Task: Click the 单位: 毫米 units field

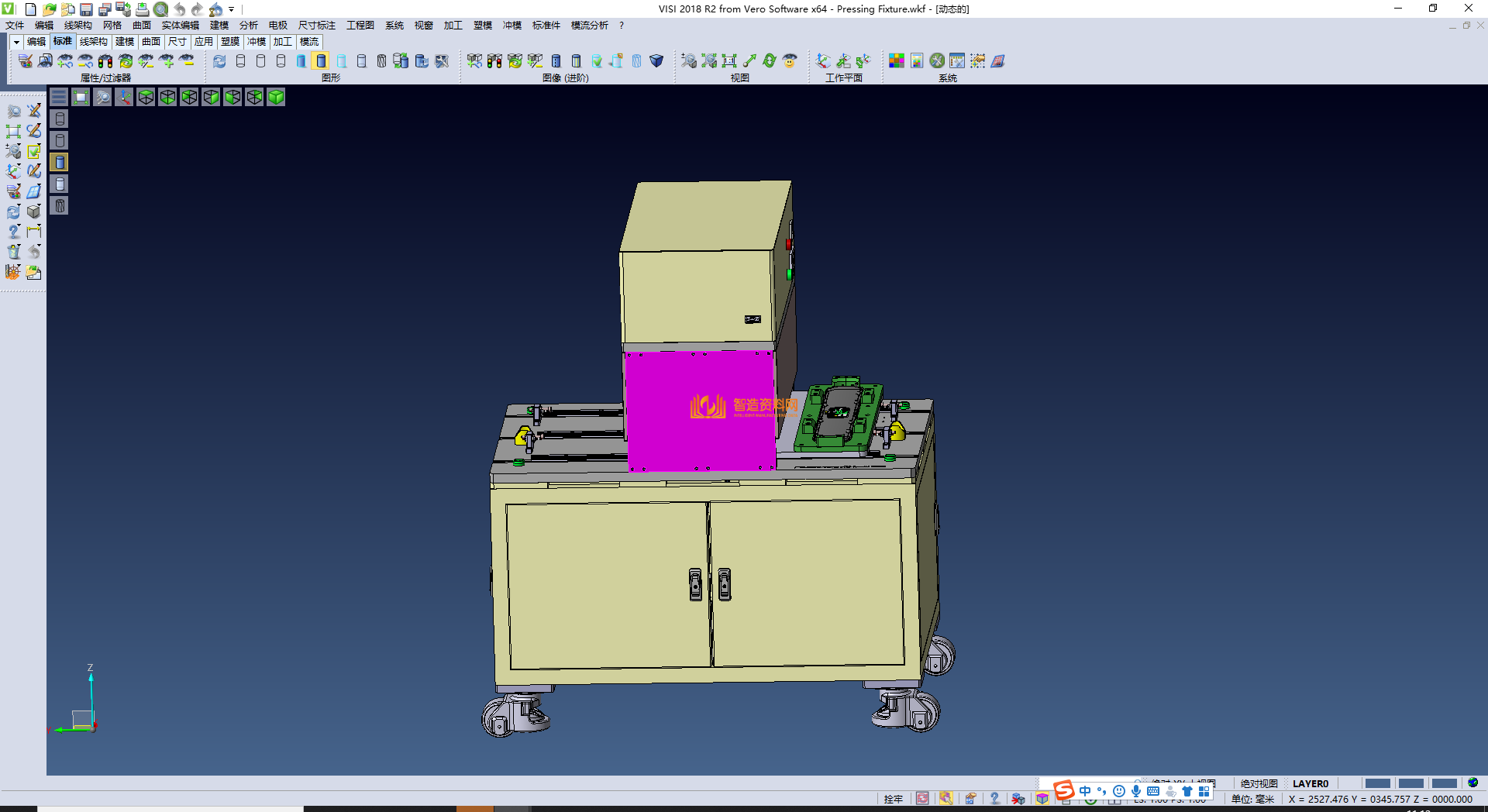Action: tap(1252, 799)
